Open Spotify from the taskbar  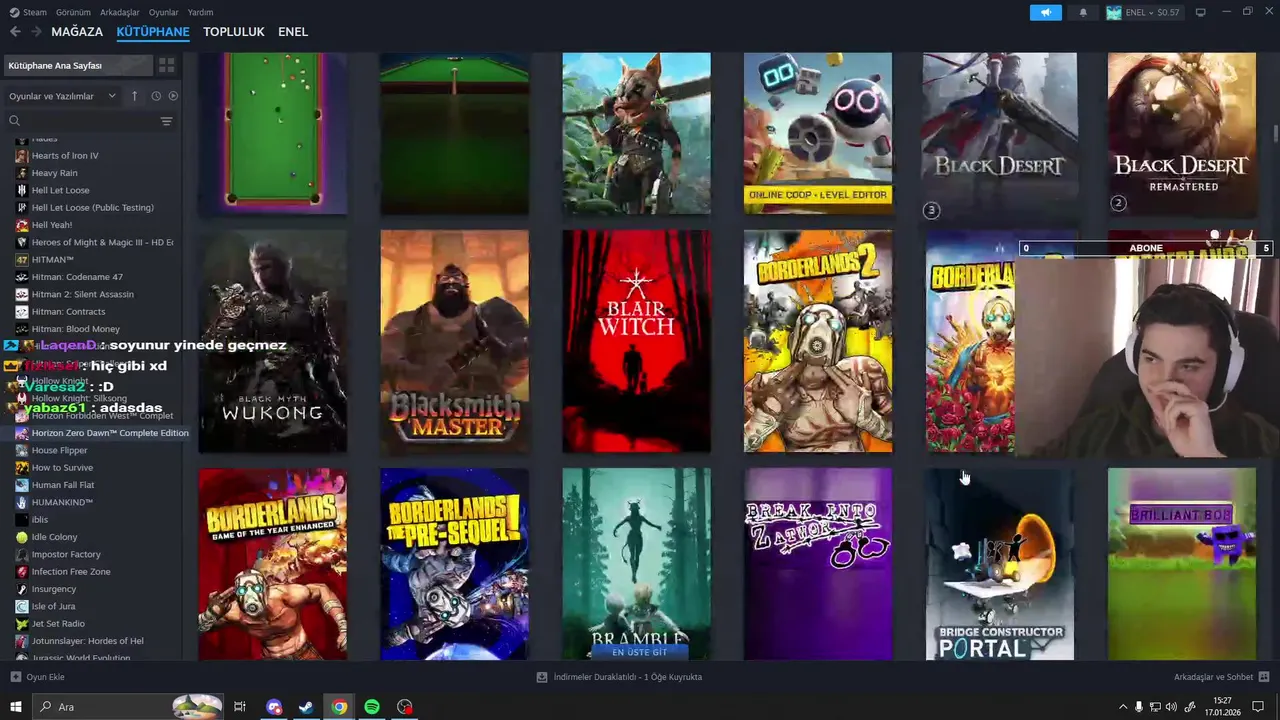pyautogui.click(x=372, y=707)
